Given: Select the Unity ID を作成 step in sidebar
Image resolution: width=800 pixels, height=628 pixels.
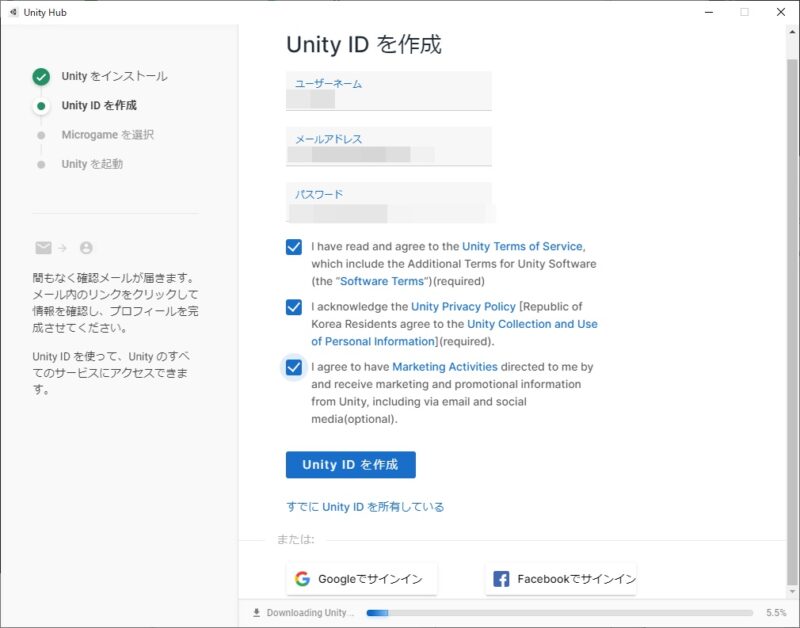Looking at the screenshot, I should [99, 106].
